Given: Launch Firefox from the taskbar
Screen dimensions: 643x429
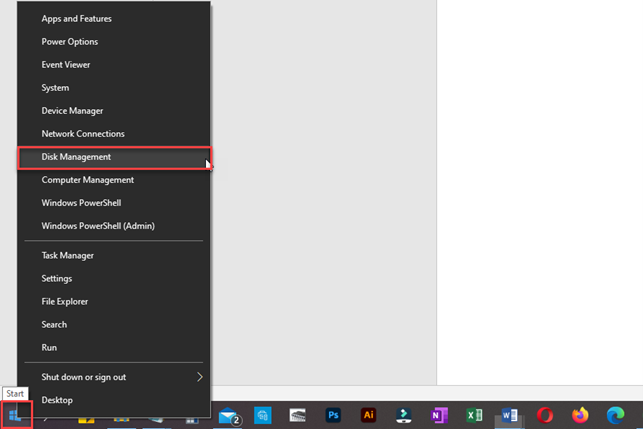Looking at the screenshot, I should point(580,416).
